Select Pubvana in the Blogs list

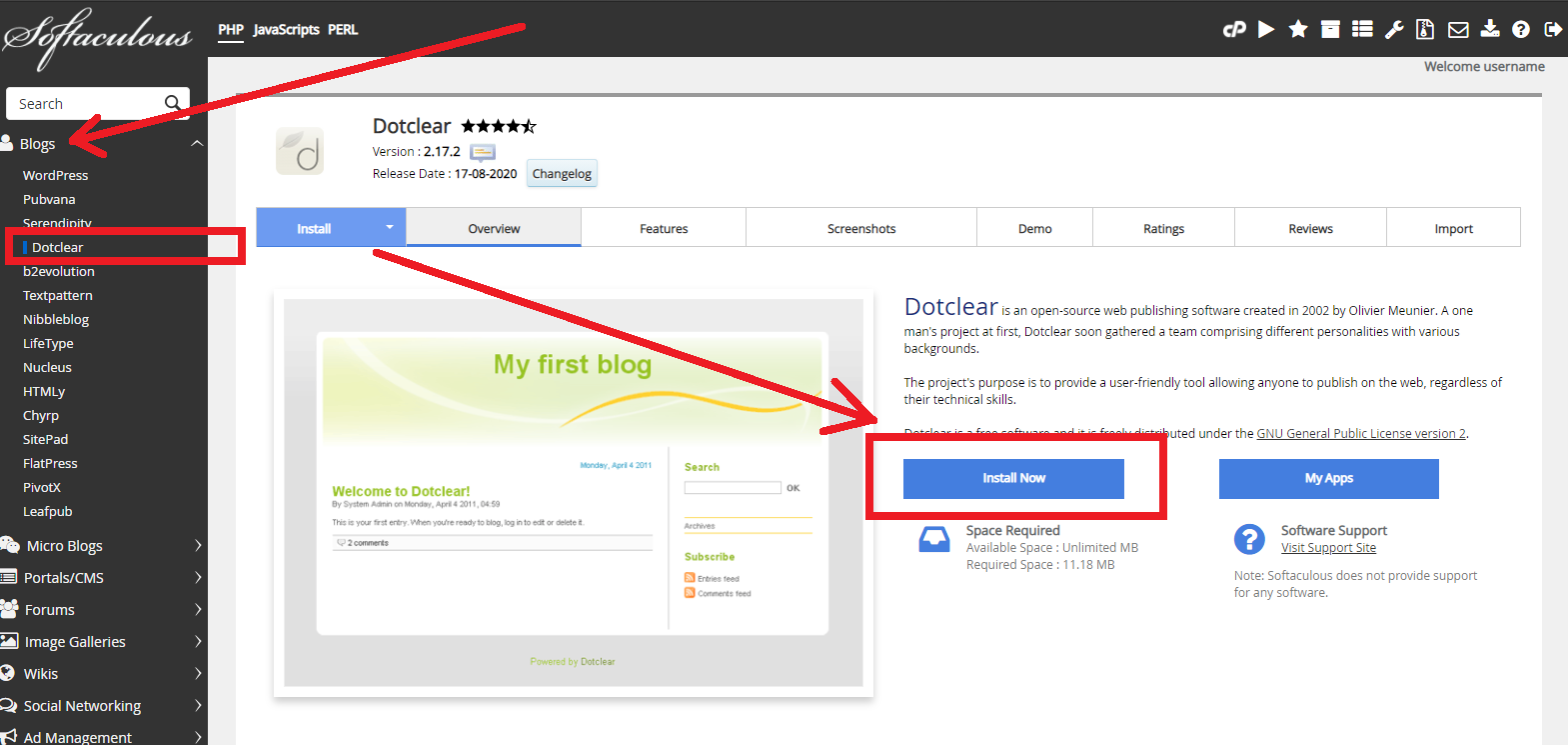(x=49, y=199)
